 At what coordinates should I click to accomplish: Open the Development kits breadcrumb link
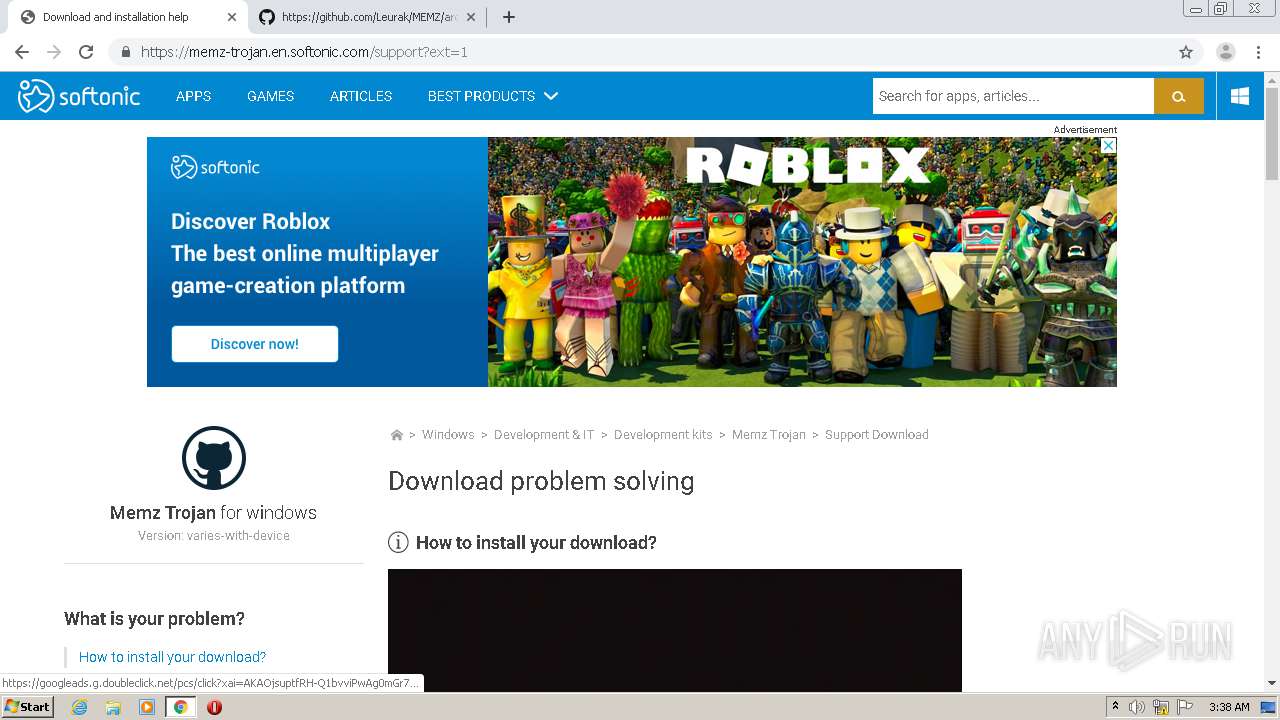click(x=663, y=435)
